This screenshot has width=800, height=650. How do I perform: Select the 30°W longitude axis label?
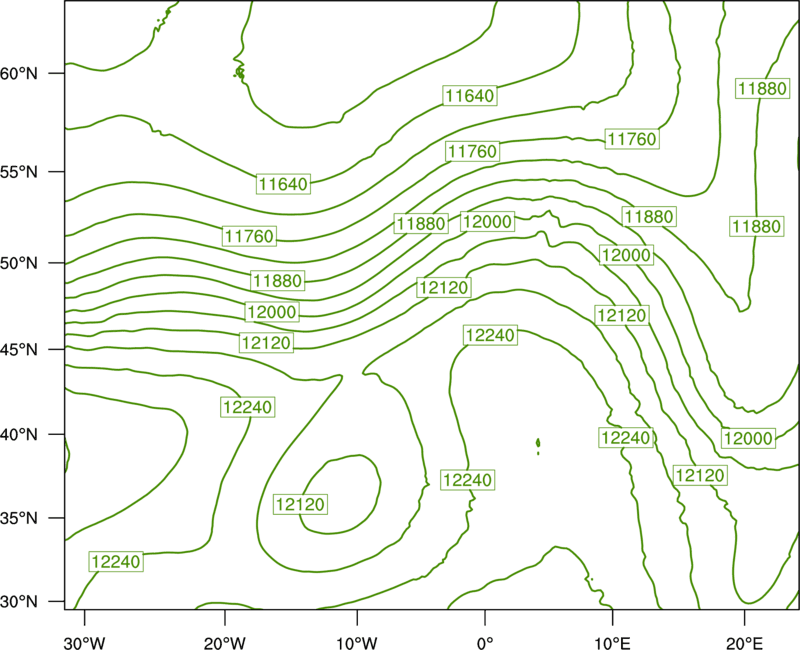[84, 643]
